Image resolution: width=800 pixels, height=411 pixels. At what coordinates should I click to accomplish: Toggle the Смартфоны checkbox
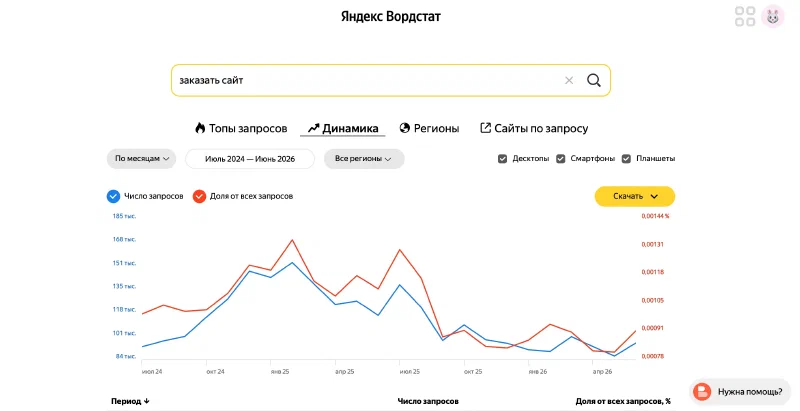coord(561,159)
